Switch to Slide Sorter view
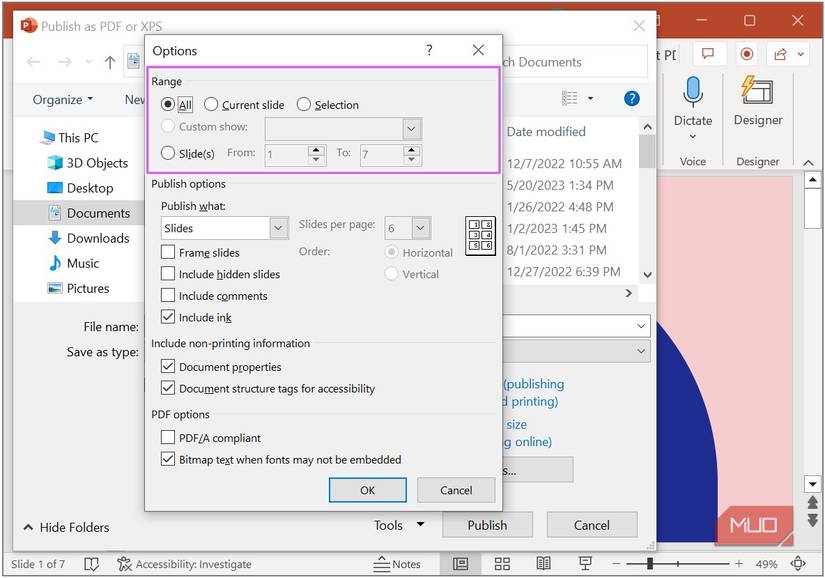Viewport: 825px width, 578px height. point(502,564)
